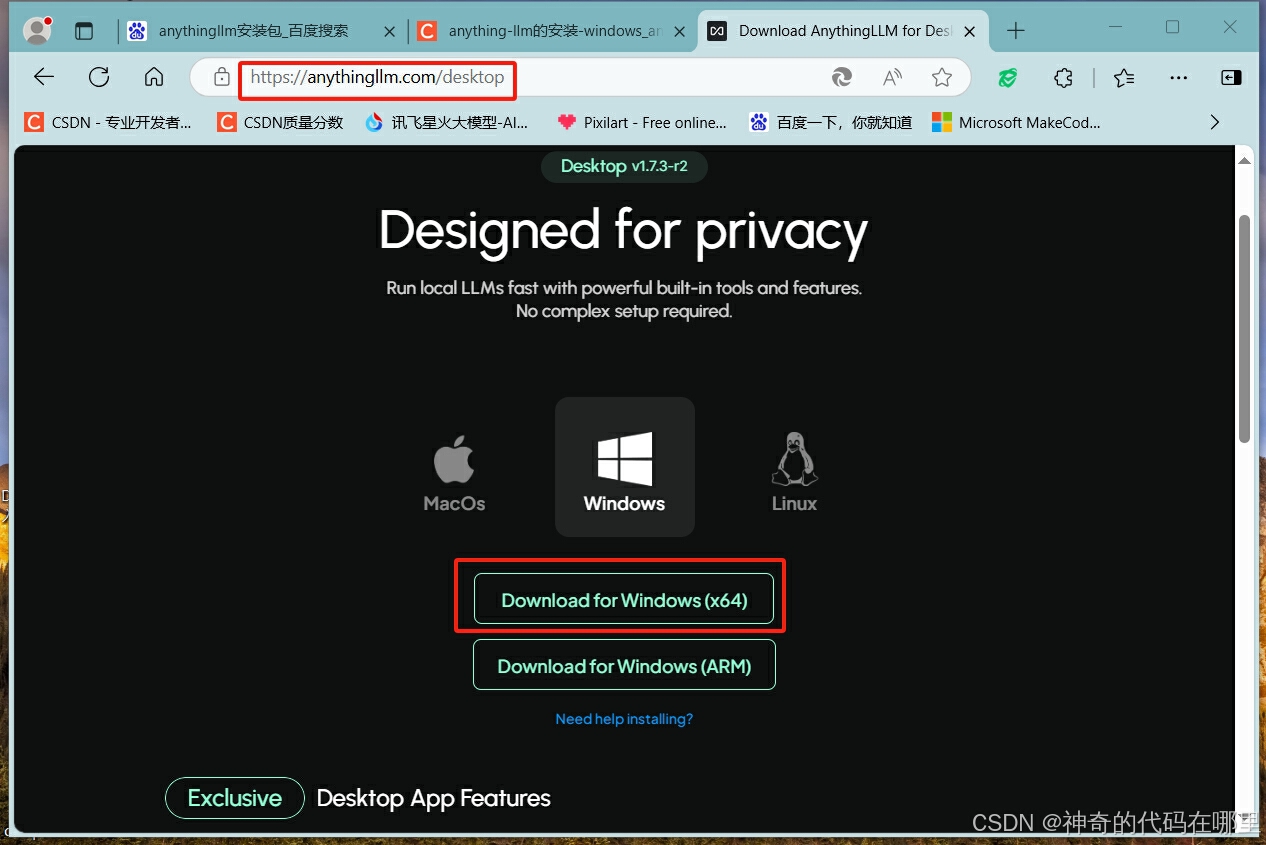Viewport: 1266px width, 845px height.
Task: Click Download for Windows (x64) button
Action: (624, 599)
